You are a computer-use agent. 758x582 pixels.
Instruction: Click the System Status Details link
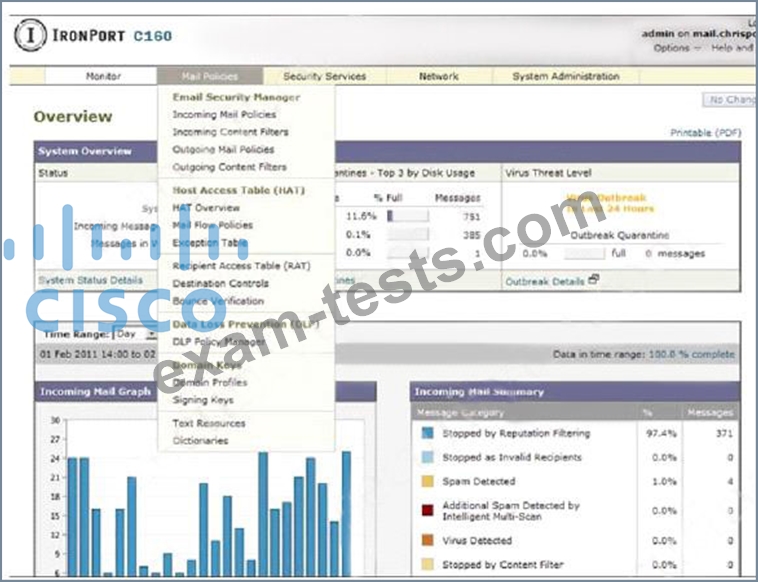tap(90, 280)
